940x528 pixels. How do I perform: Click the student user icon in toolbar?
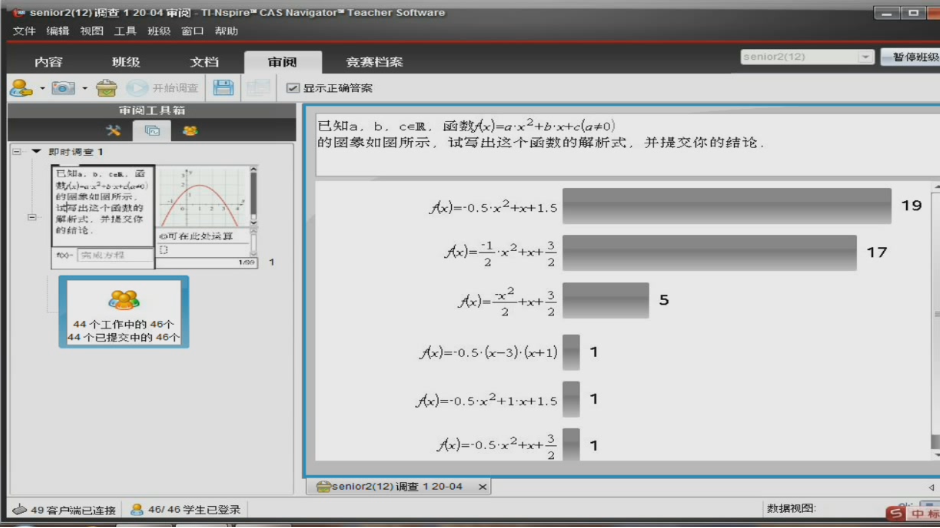[20, 88]
